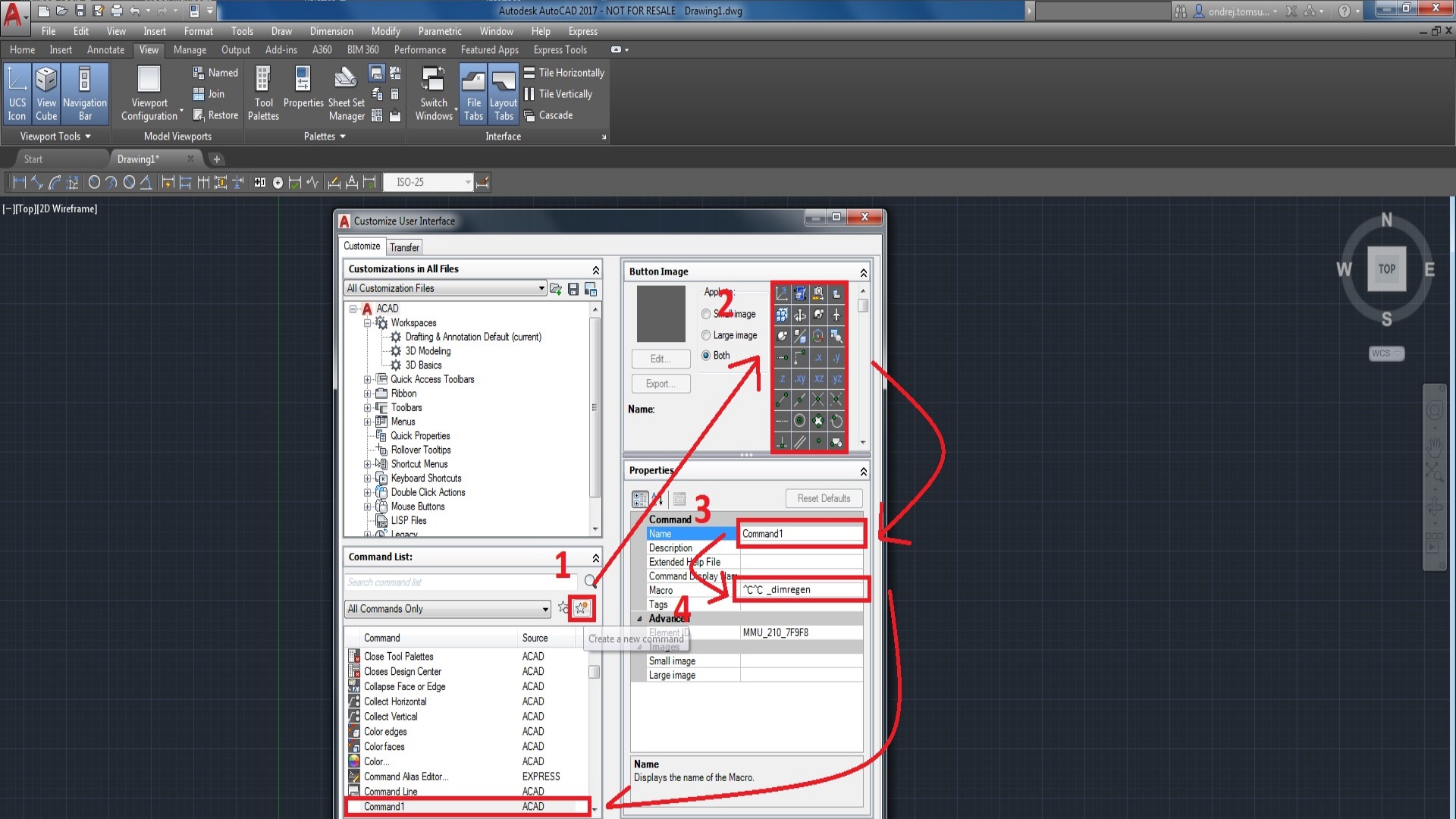Click TOP face of the ViewCube

1386,269
